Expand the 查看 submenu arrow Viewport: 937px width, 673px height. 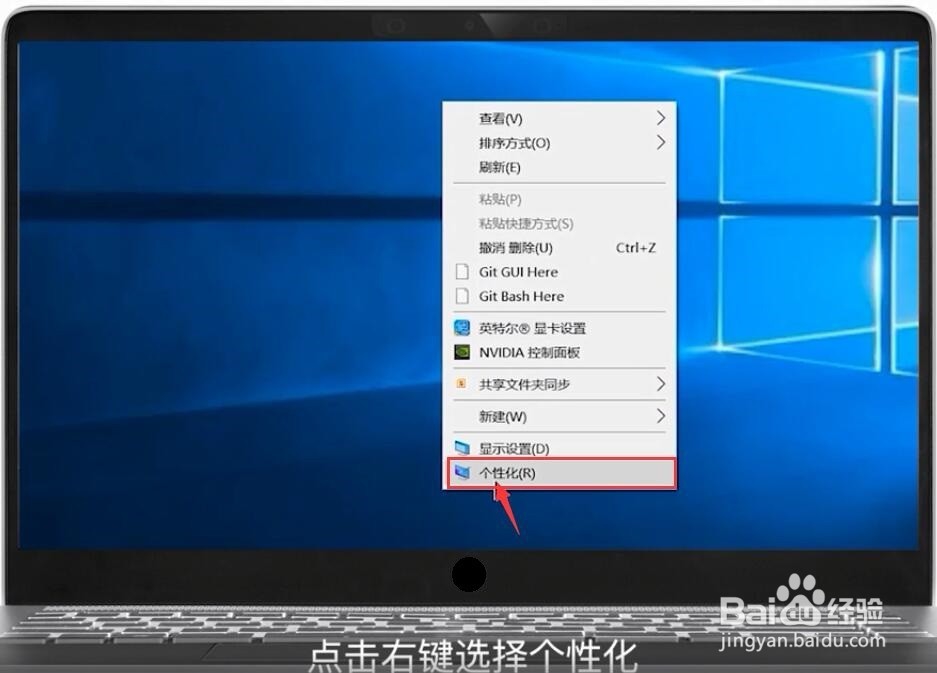[x=660, y=118]
